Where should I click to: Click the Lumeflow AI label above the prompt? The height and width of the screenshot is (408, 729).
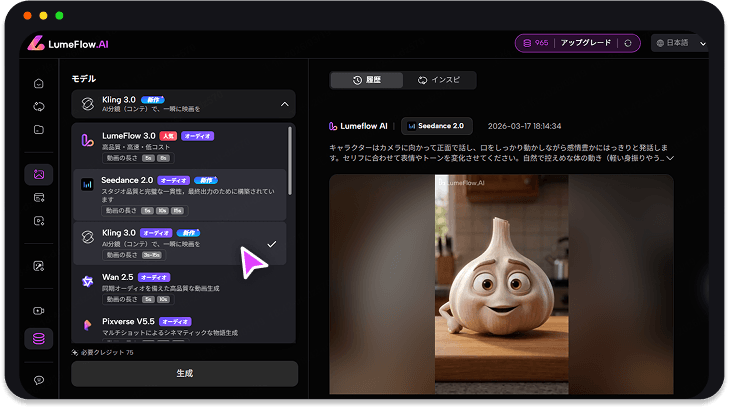pyautogui.click(x=364, y=126)
